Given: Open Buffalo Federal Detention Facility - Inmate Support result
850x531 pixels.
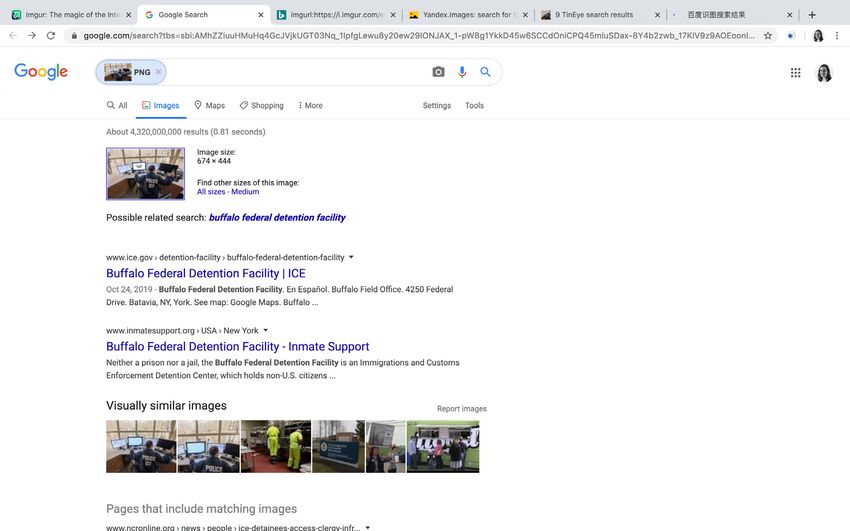Looking at the screenshot, I should (x=237, y=347).
